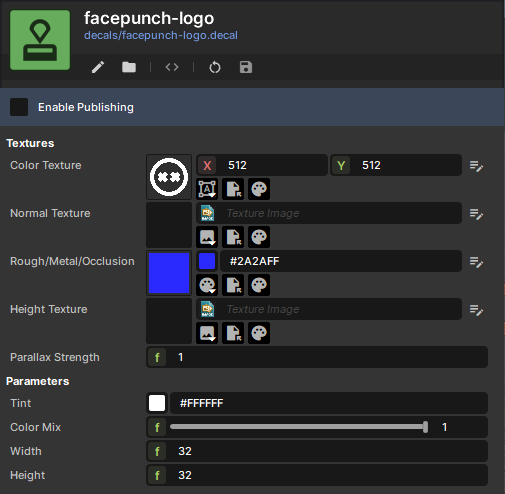Click the blue Rough/Metal/Occlusion color swatch
505x494 pixels.
pos(169,273)
